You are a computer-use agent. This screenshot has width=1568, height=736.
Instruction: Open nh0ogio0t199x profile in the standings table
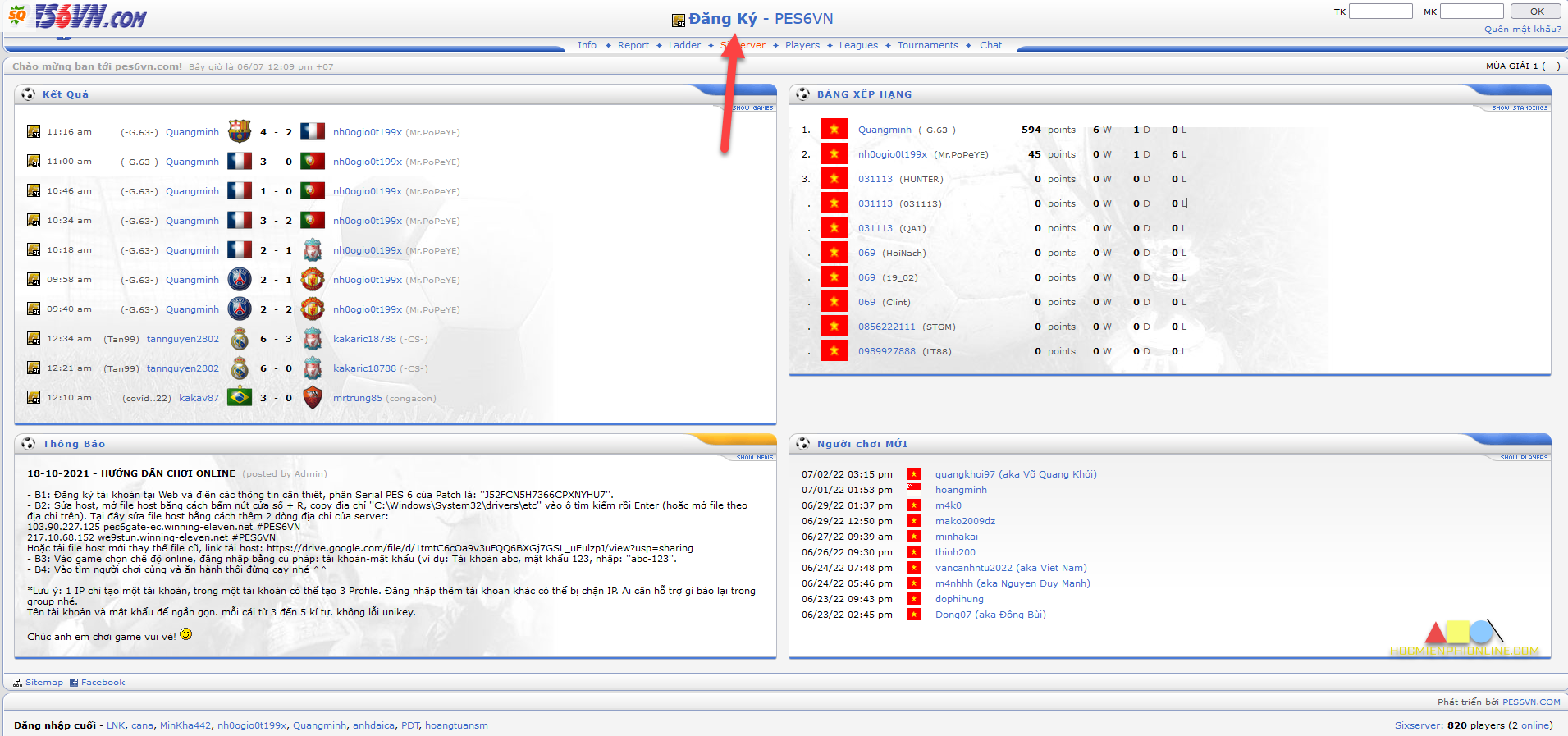click(x=893, y=154)
